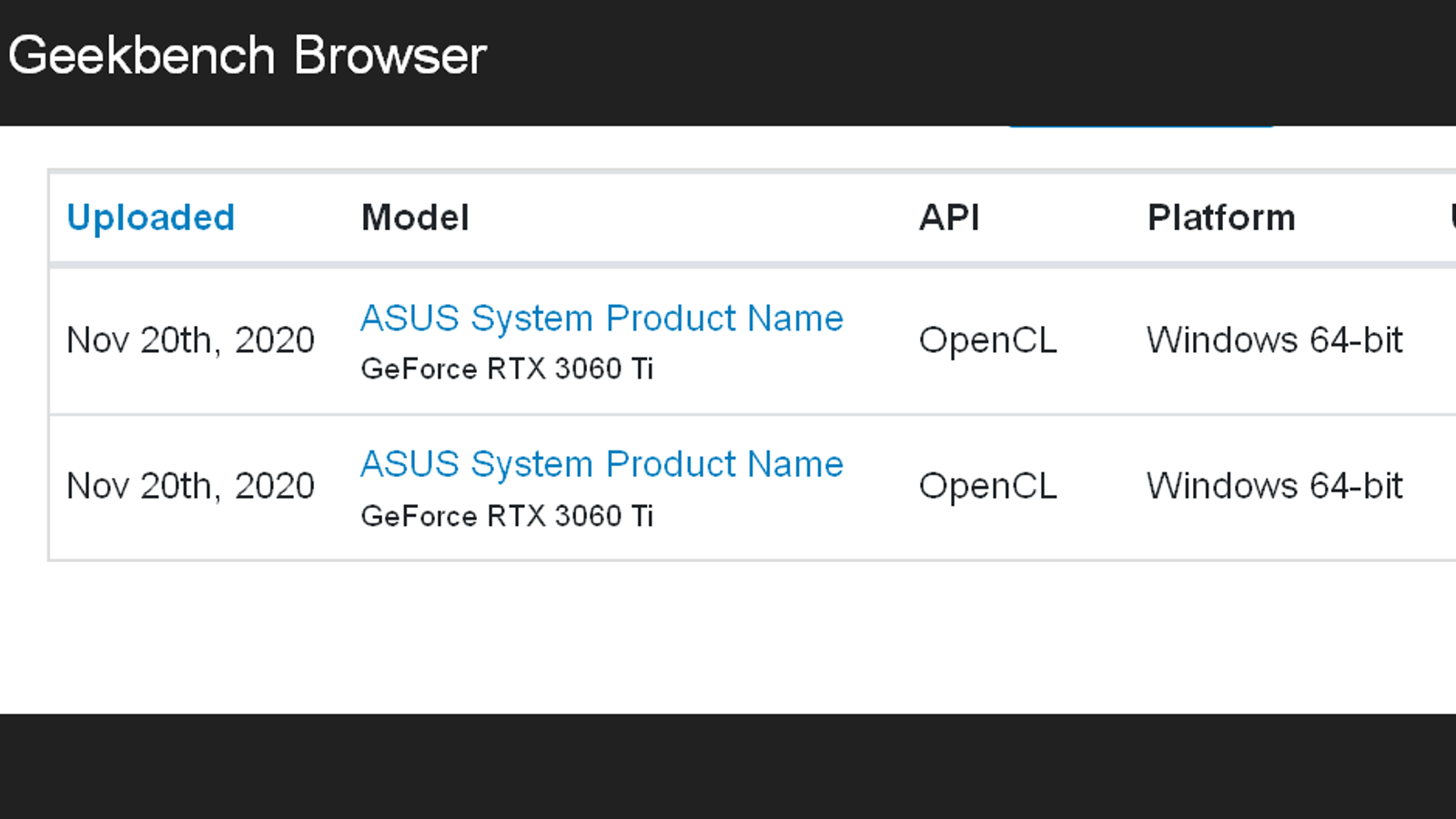Image resolution: width=1456 pixels, height=819 pixels.
Task: Click GeForce RTX 3060 Ti in second row
Action: tap(507, 516)
